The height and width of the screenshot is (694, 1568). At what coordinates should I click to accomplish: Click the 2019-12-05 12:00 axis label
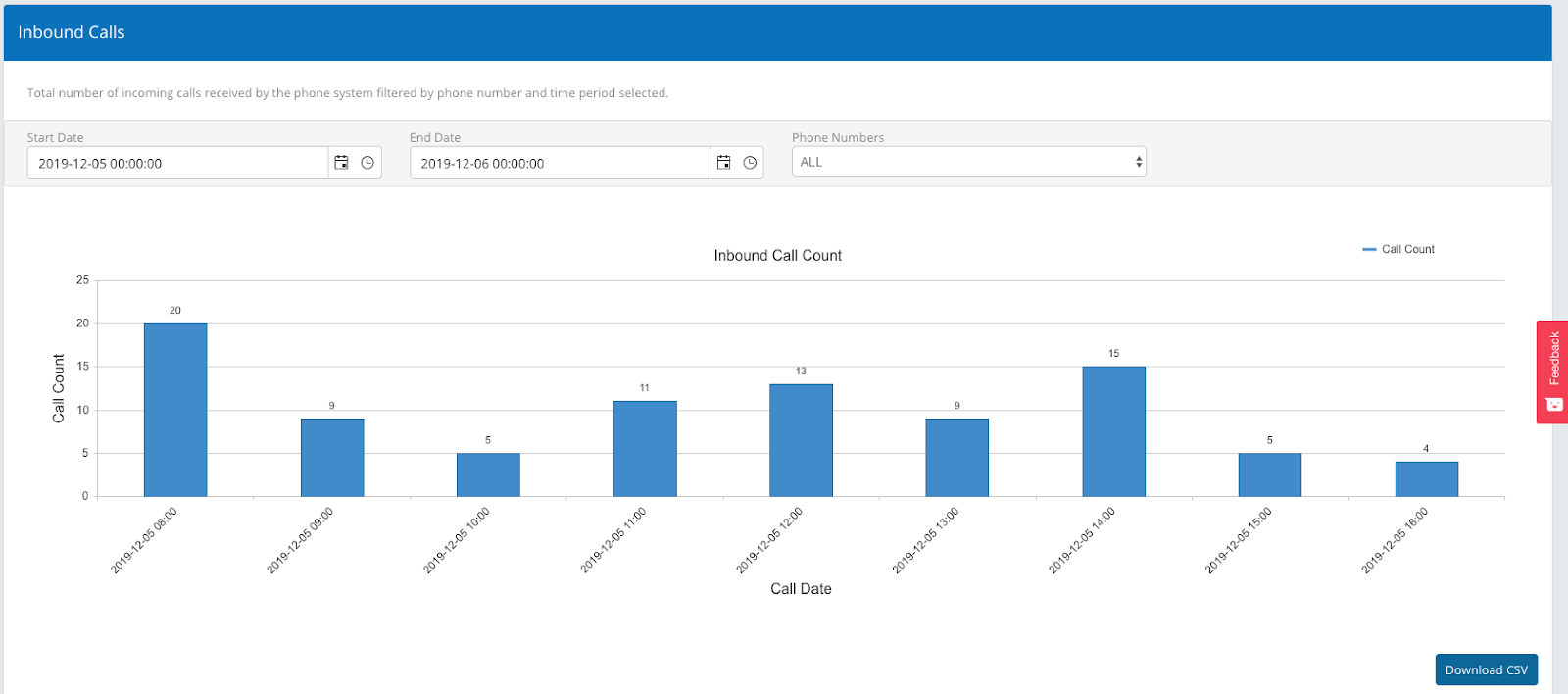(769, 540)
